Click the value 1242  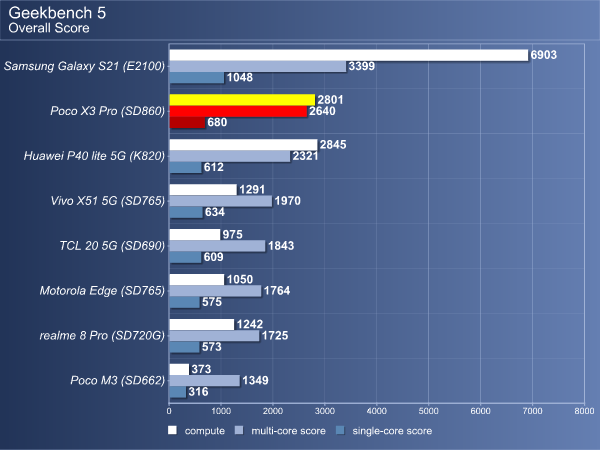click(x=249, y=324)
